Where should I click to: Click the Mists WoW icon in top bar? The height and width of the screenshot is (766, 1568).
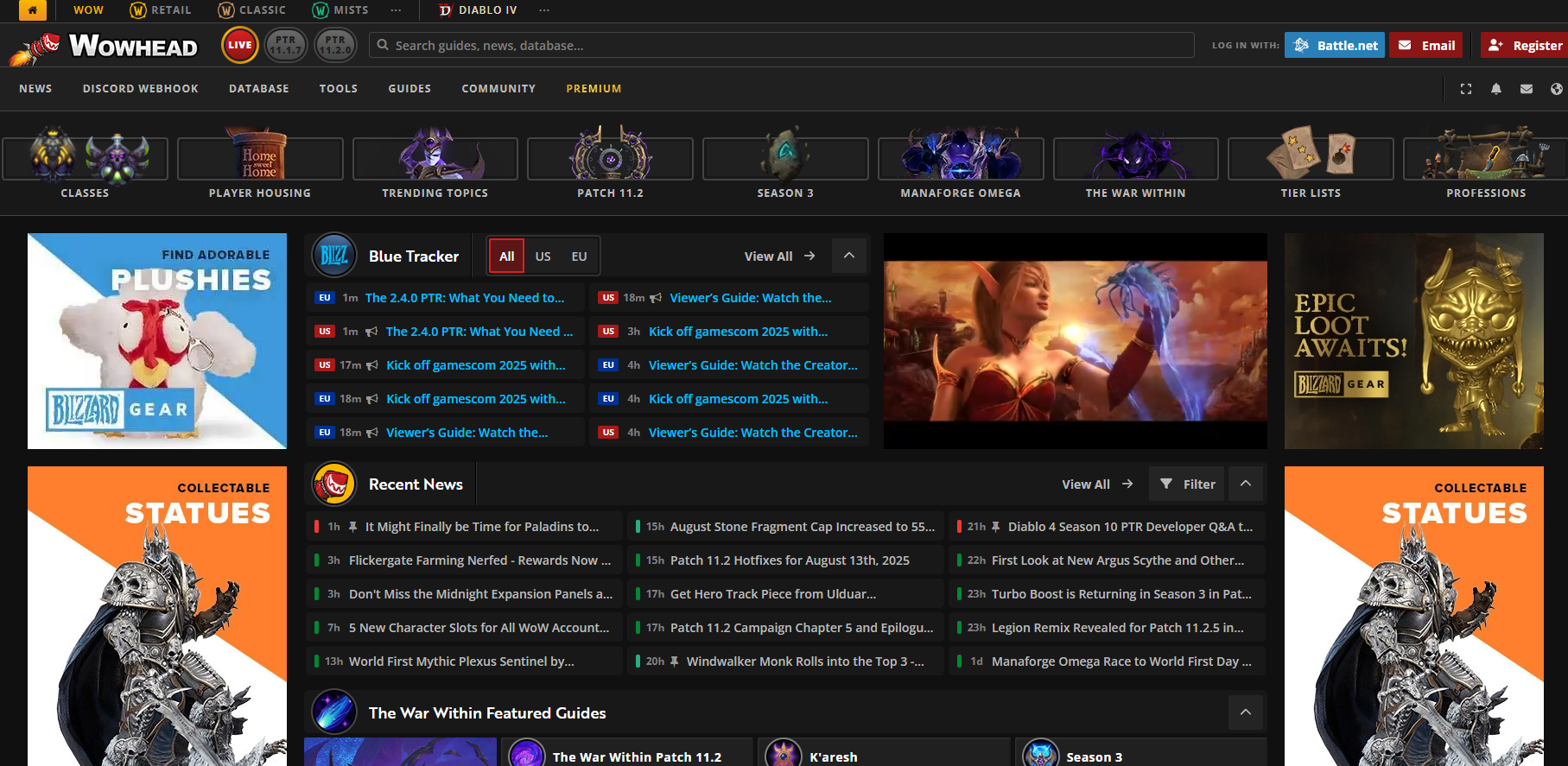click(321, 10)
